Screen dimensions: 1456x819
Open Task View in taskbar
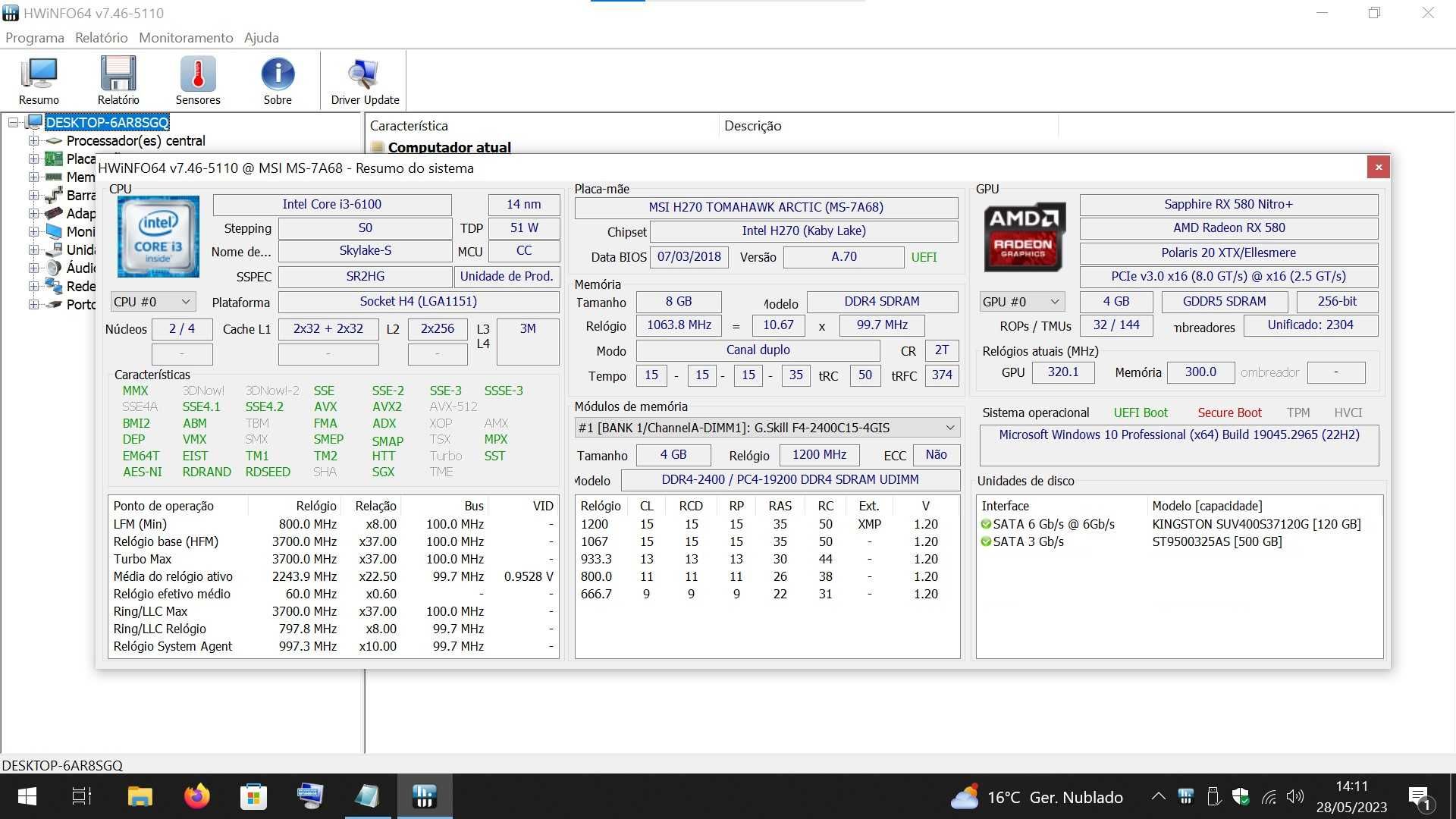point(81,796)
